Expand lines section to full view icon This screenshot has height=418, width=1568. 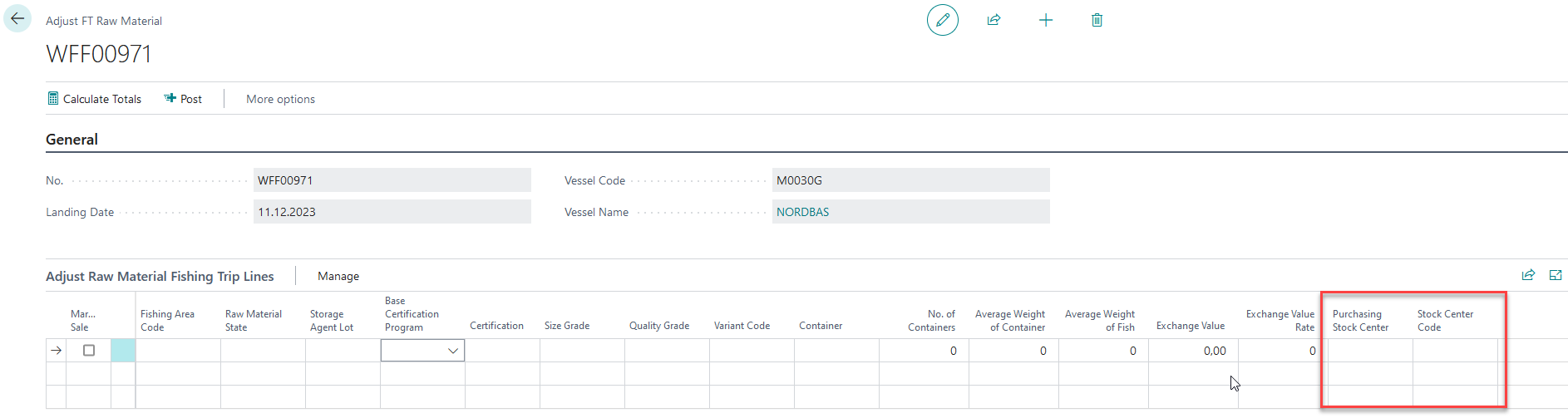tap(1556, 275)
